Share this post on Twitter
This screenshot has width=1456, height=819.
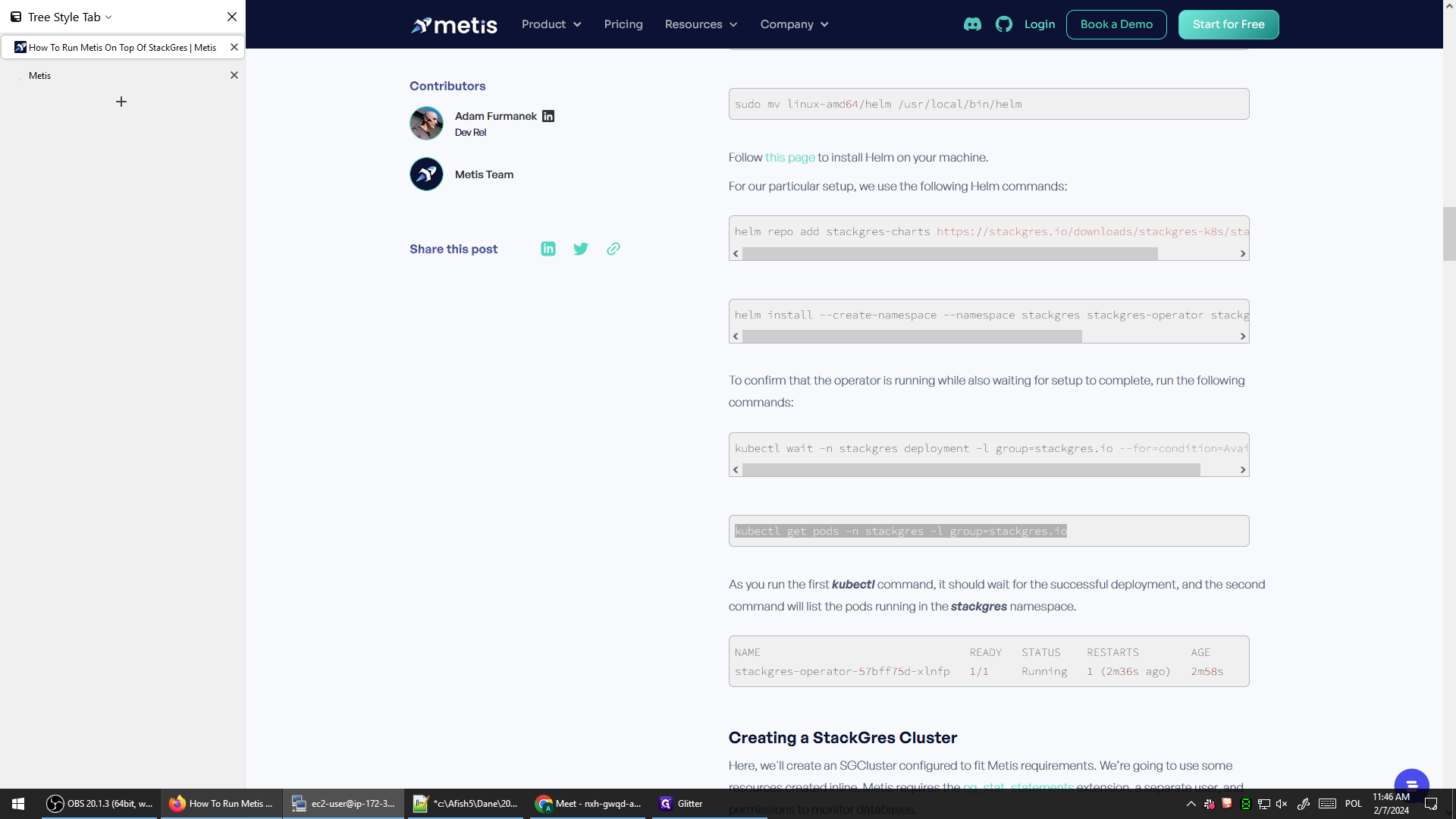pos(581,249)
